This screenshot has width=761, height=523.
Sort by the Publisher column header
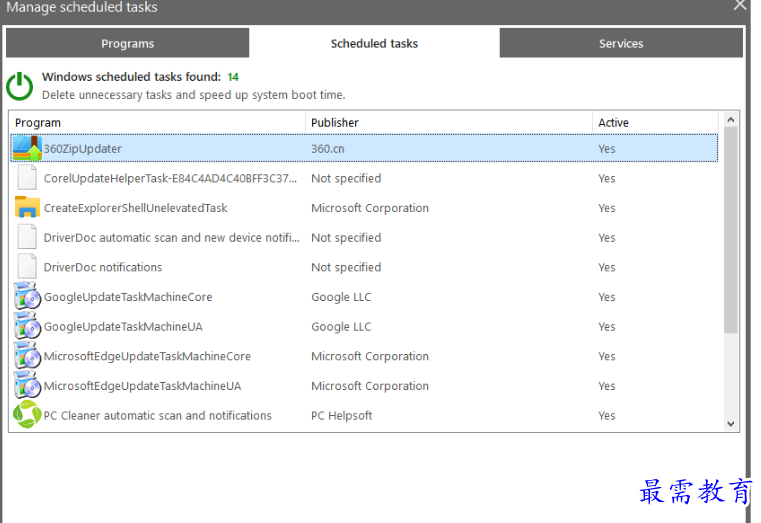point(449,122)
